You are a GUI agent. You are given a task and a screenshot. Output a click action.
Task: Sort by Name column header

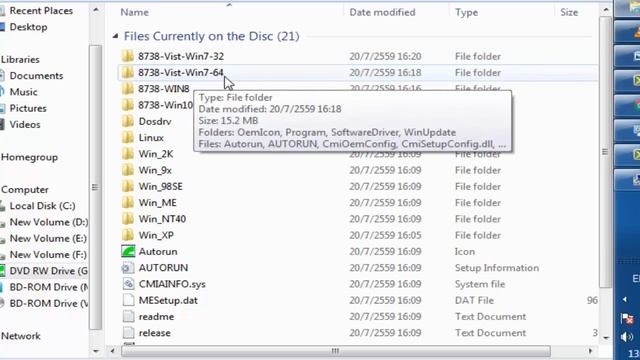135,12
